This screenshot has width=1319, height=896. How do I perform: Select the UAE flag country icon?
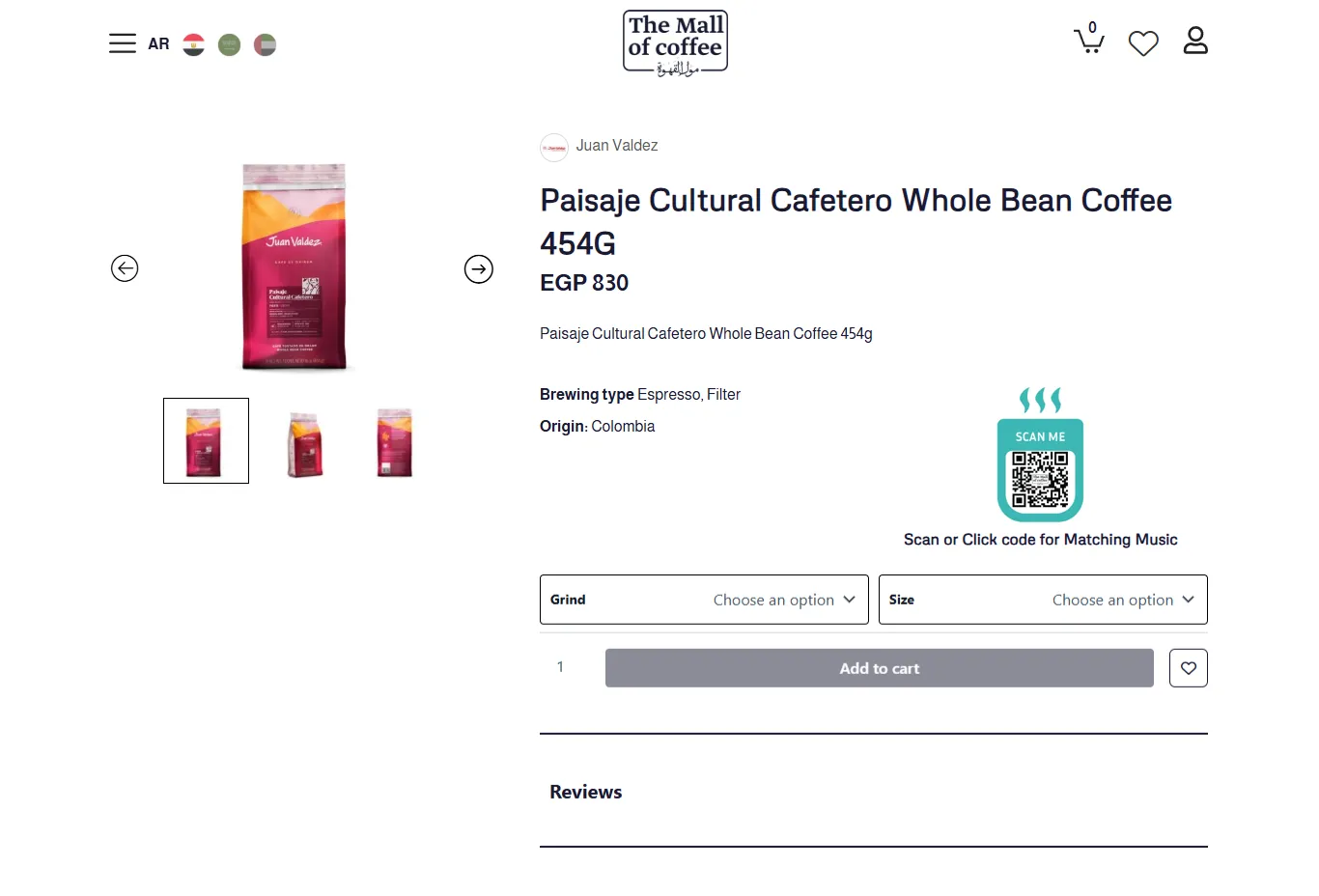click(x=265, y=44)
